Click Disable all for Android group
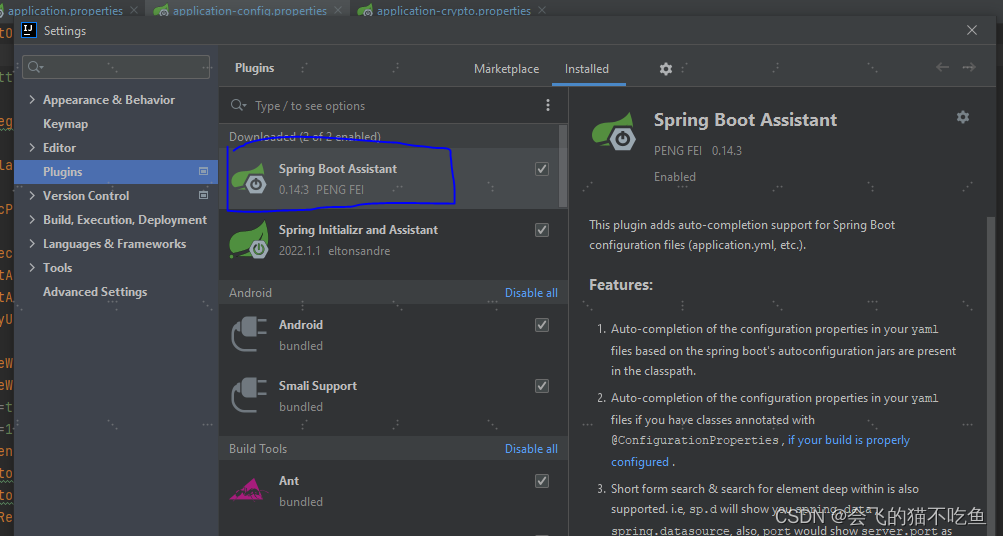 point(531,292)
